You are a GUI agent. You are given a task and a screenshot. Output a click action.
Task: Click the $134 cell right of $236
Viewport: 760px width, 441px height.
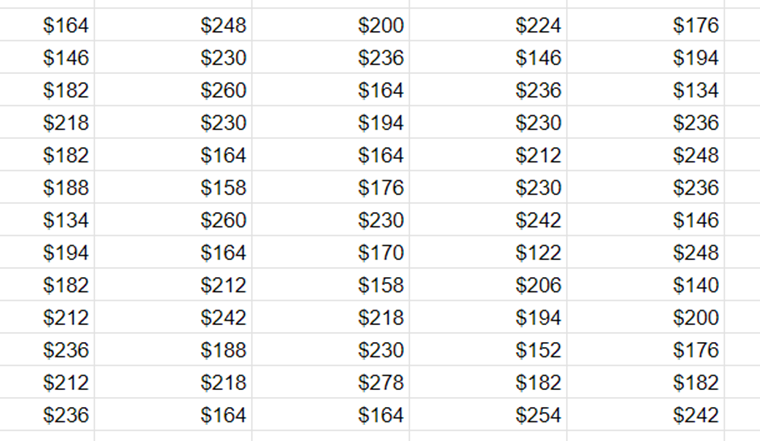646,90
